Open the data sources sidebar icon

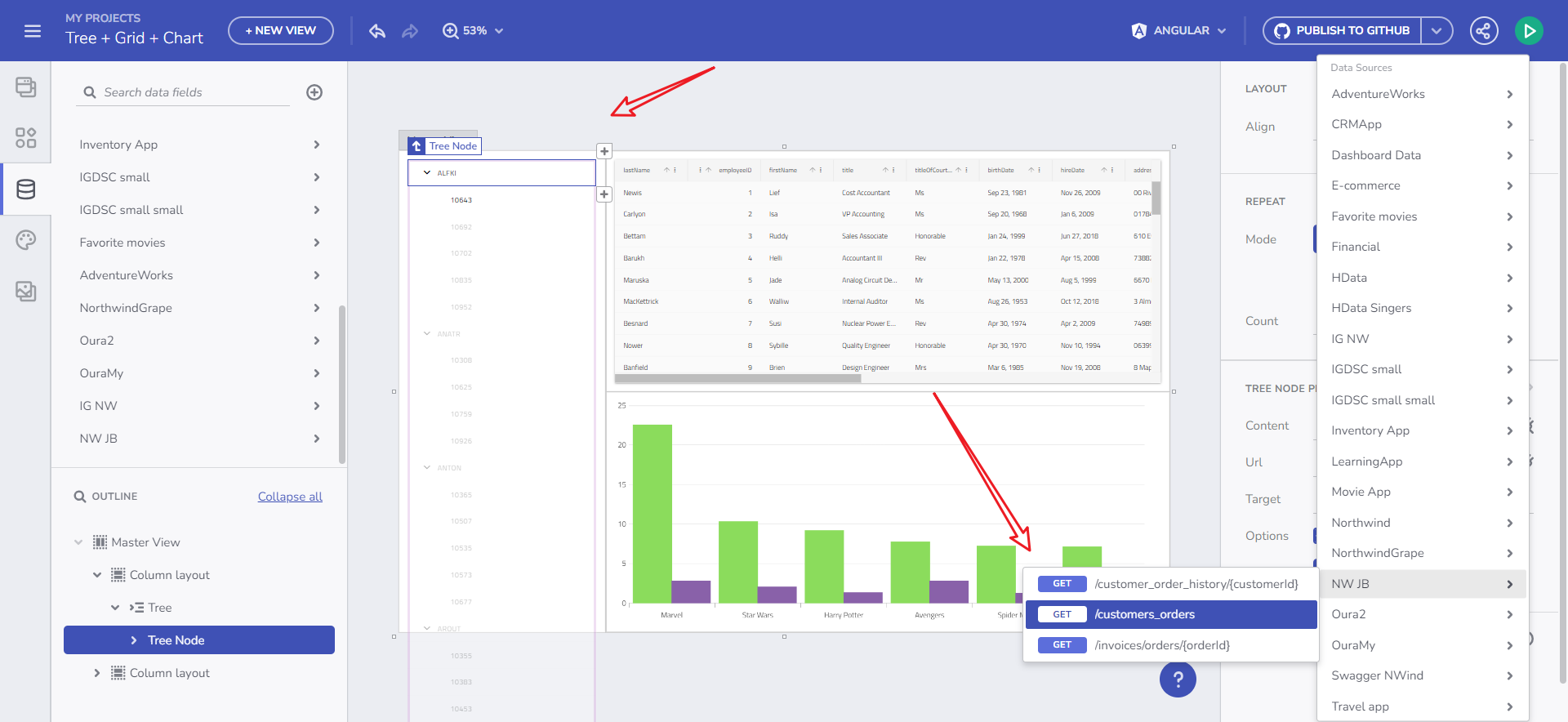(26, 189)
